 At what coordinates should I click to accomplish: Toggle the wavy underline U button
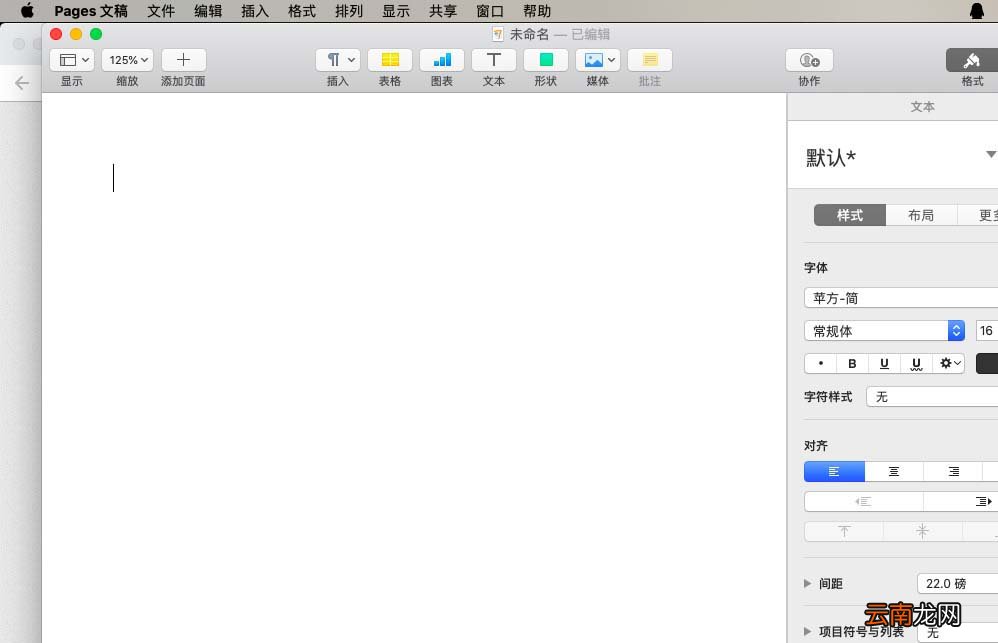[x=916, y=364]
